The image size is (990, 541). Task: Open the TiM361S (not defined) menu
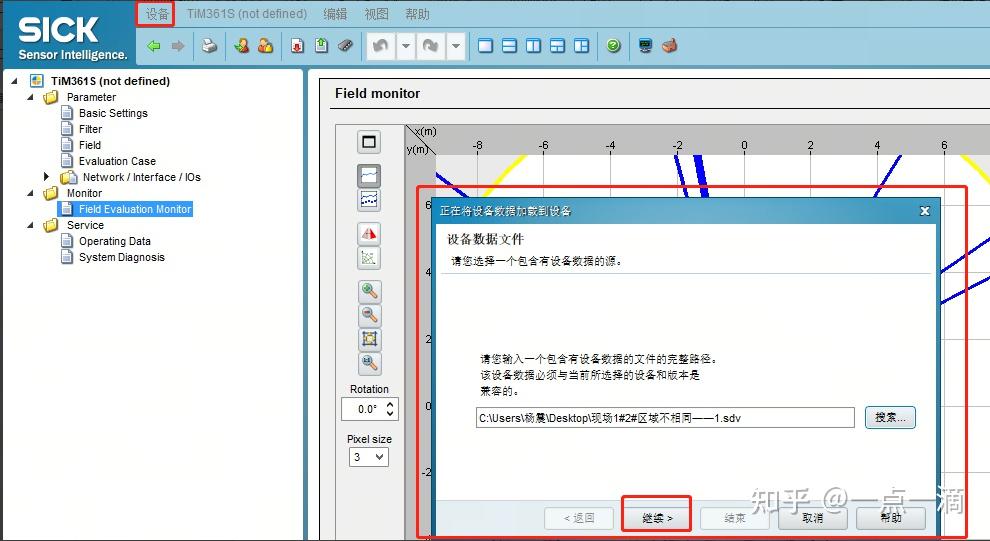pos(247,13)
